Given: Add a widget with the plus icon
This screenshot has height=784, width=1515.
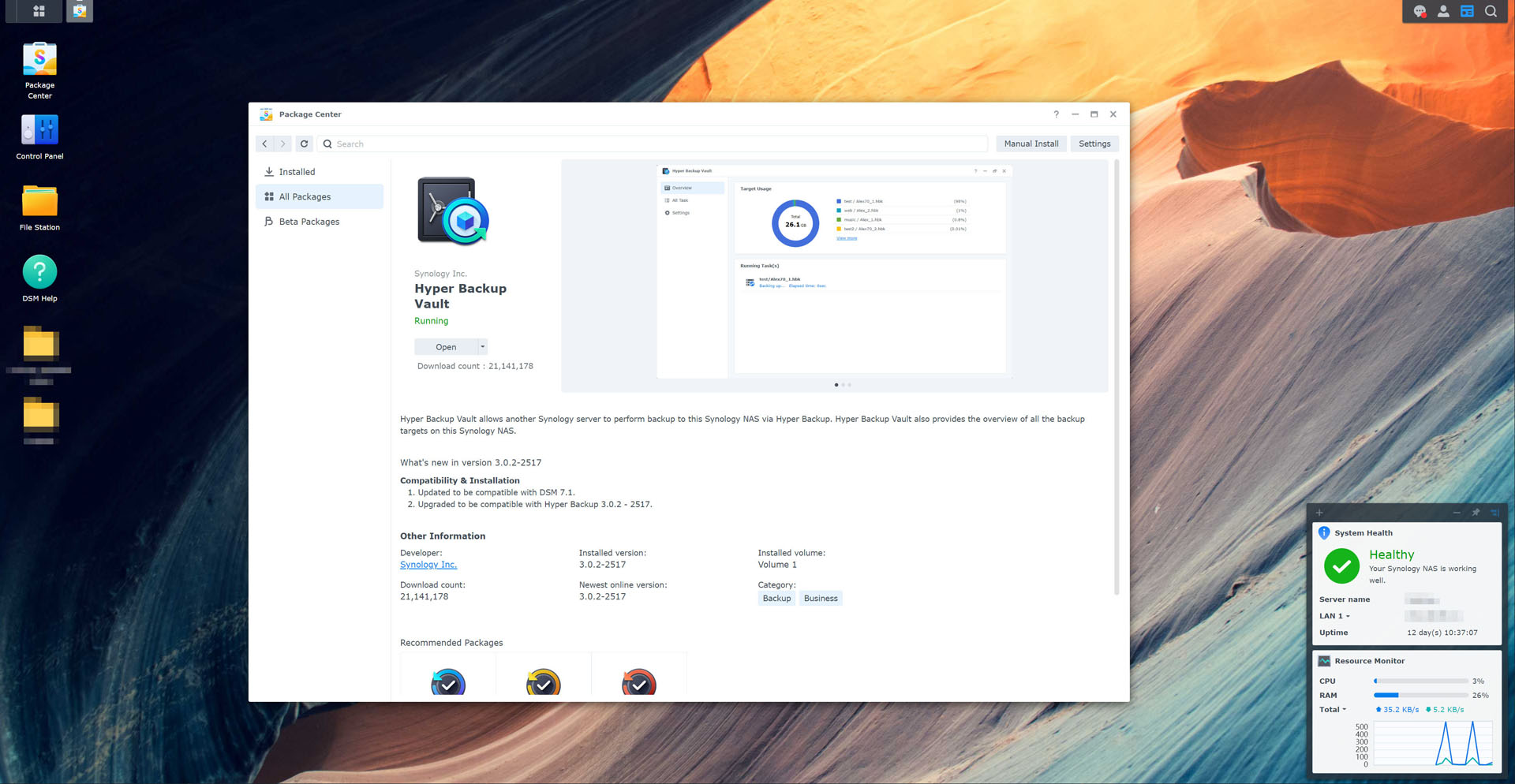Looking at the screenshot, I should (x=1319, y=513).
